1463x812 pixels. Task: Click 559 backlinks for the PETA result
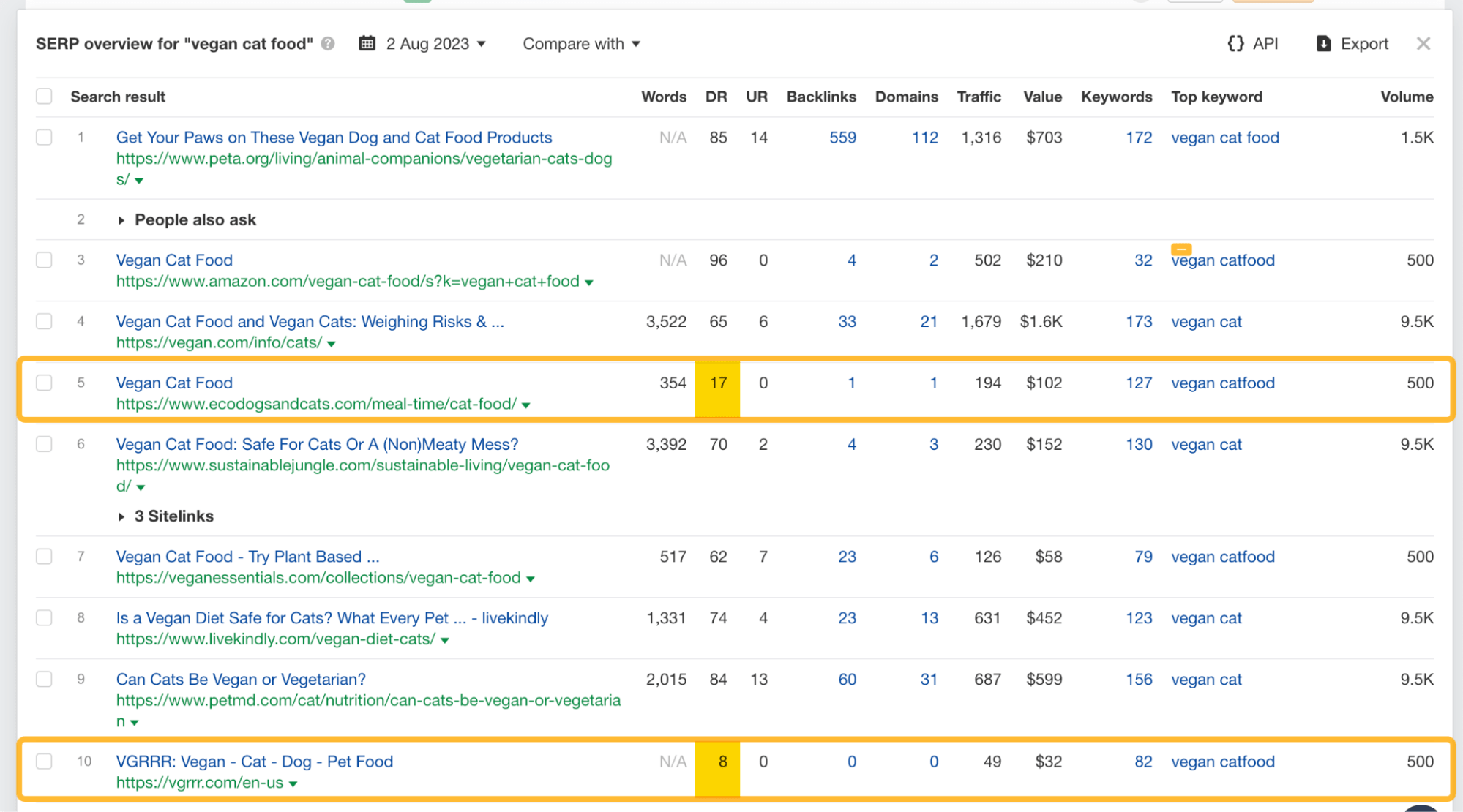tap(842, 137)
